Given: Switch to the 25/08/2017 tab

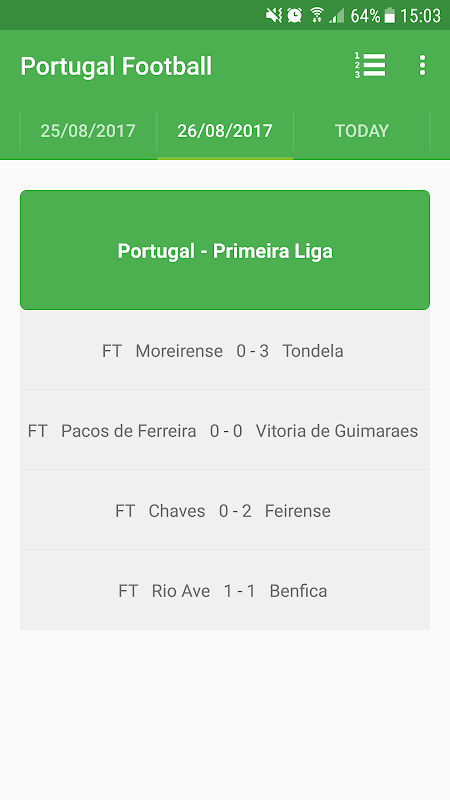Looking at the screenshot, I should (88, 131).
